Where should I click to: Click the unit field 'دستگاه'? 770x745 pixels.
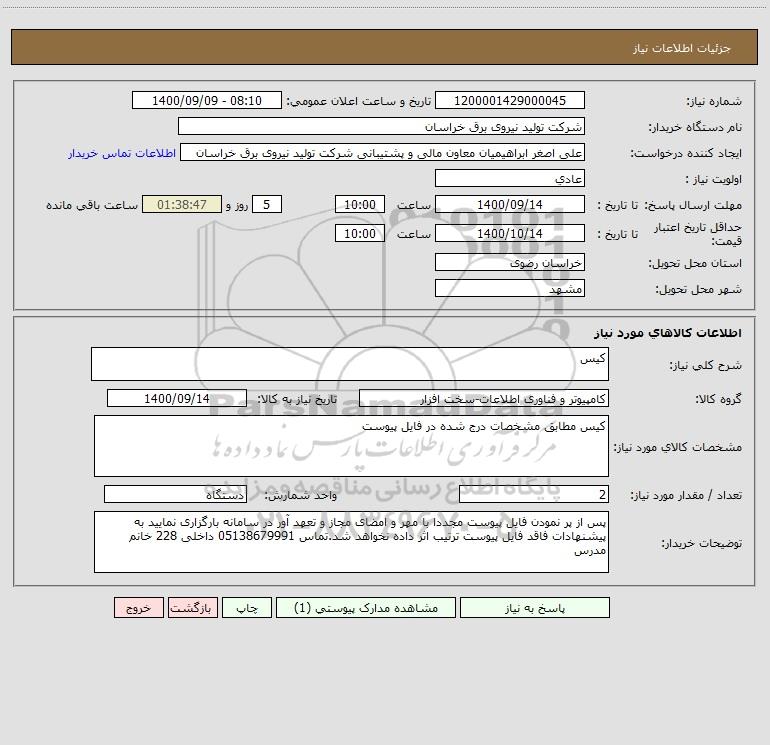(175, 495)
